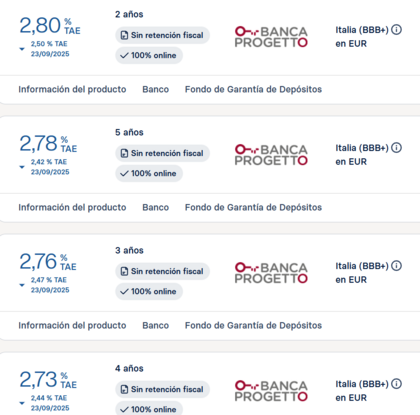Expand rate history arrow under 2,80 % TAE
This screenshot has height=415, width=420.
(22, 49)
